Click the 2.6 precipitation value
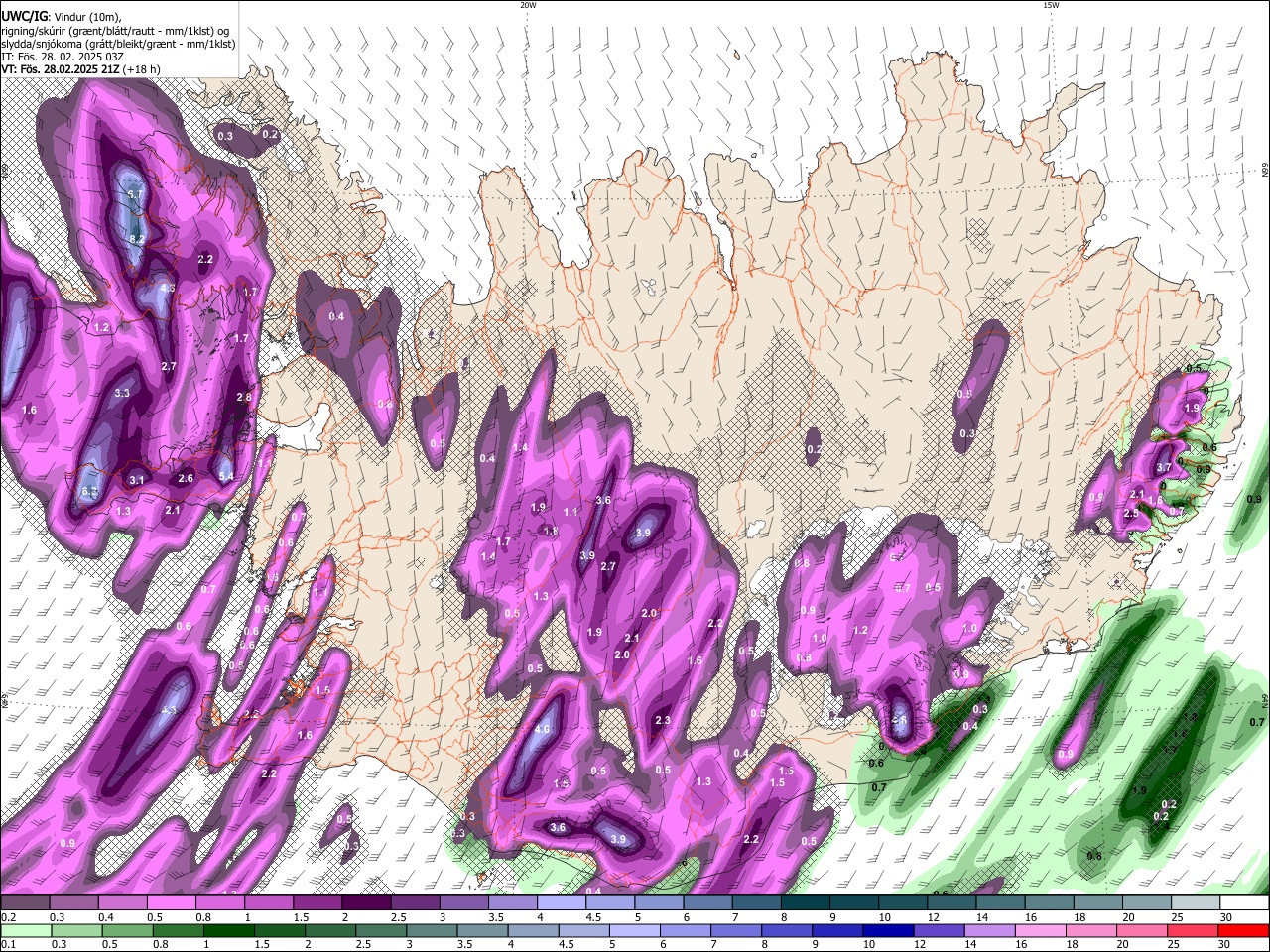The image size is (1270, 952). (x=186, y=478)
